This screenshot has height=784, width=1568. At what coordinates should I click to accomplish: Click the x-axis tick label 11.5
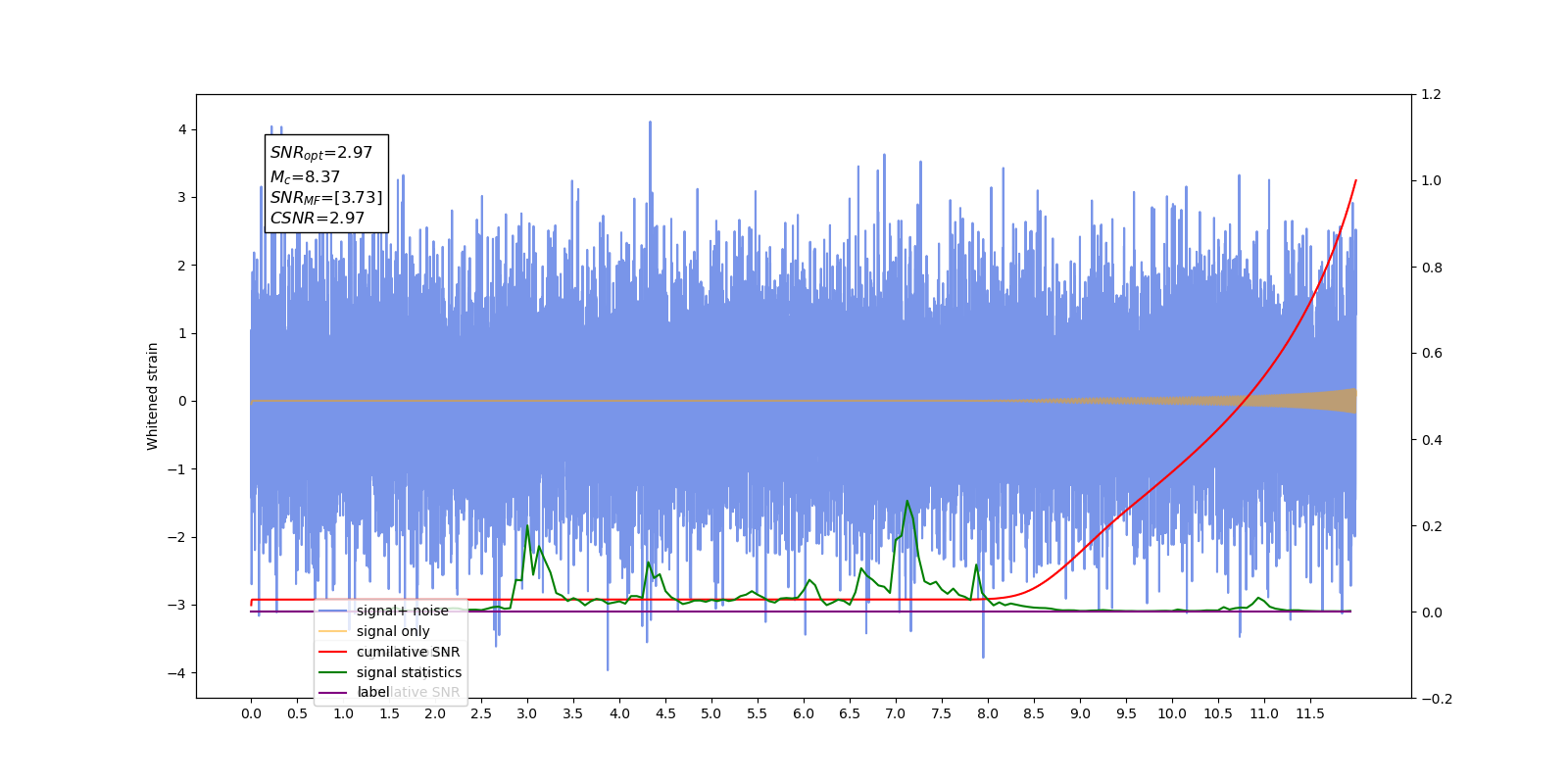1310,714
